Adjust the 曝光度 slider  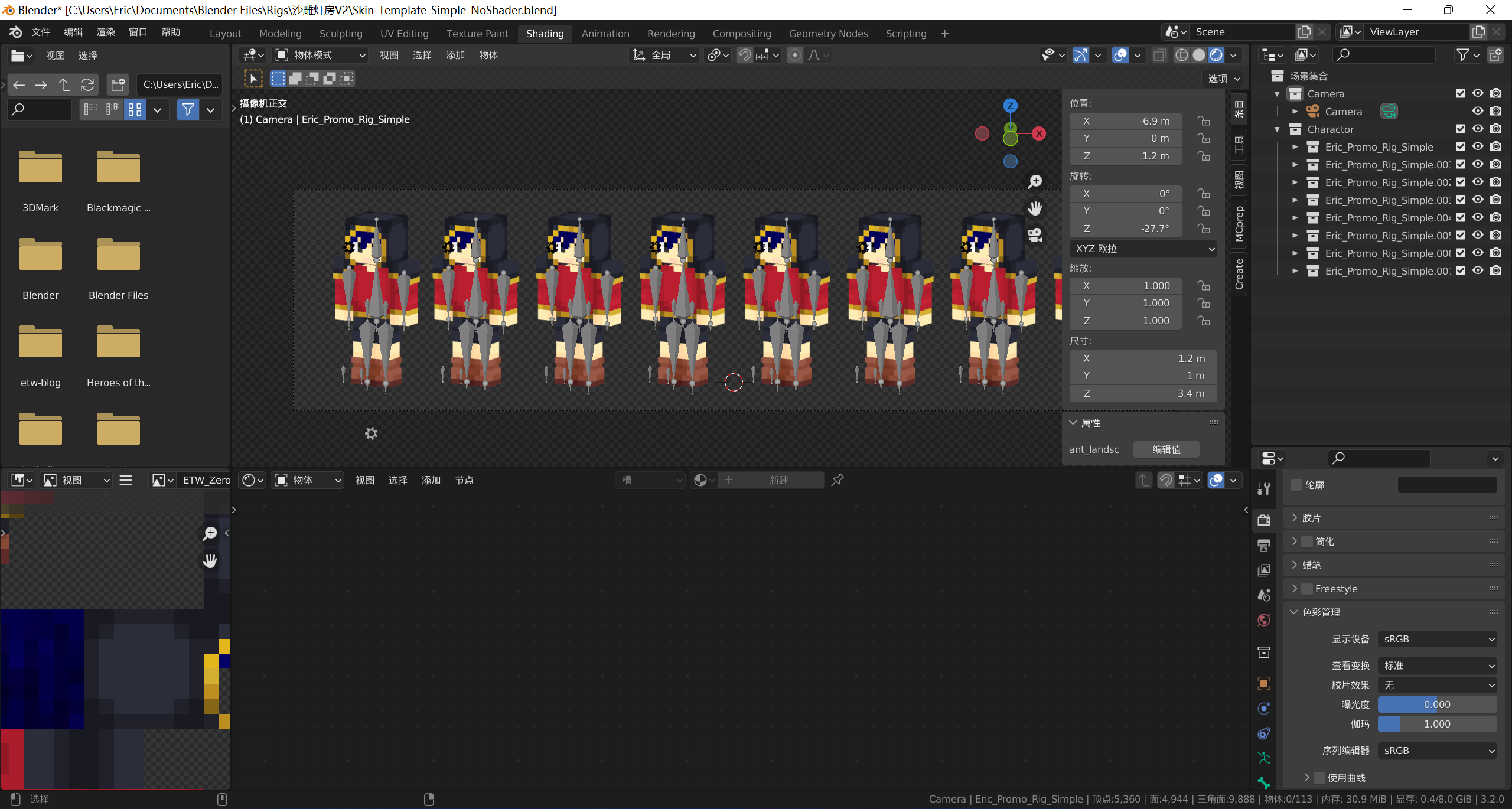click(x=1438, y=704)
